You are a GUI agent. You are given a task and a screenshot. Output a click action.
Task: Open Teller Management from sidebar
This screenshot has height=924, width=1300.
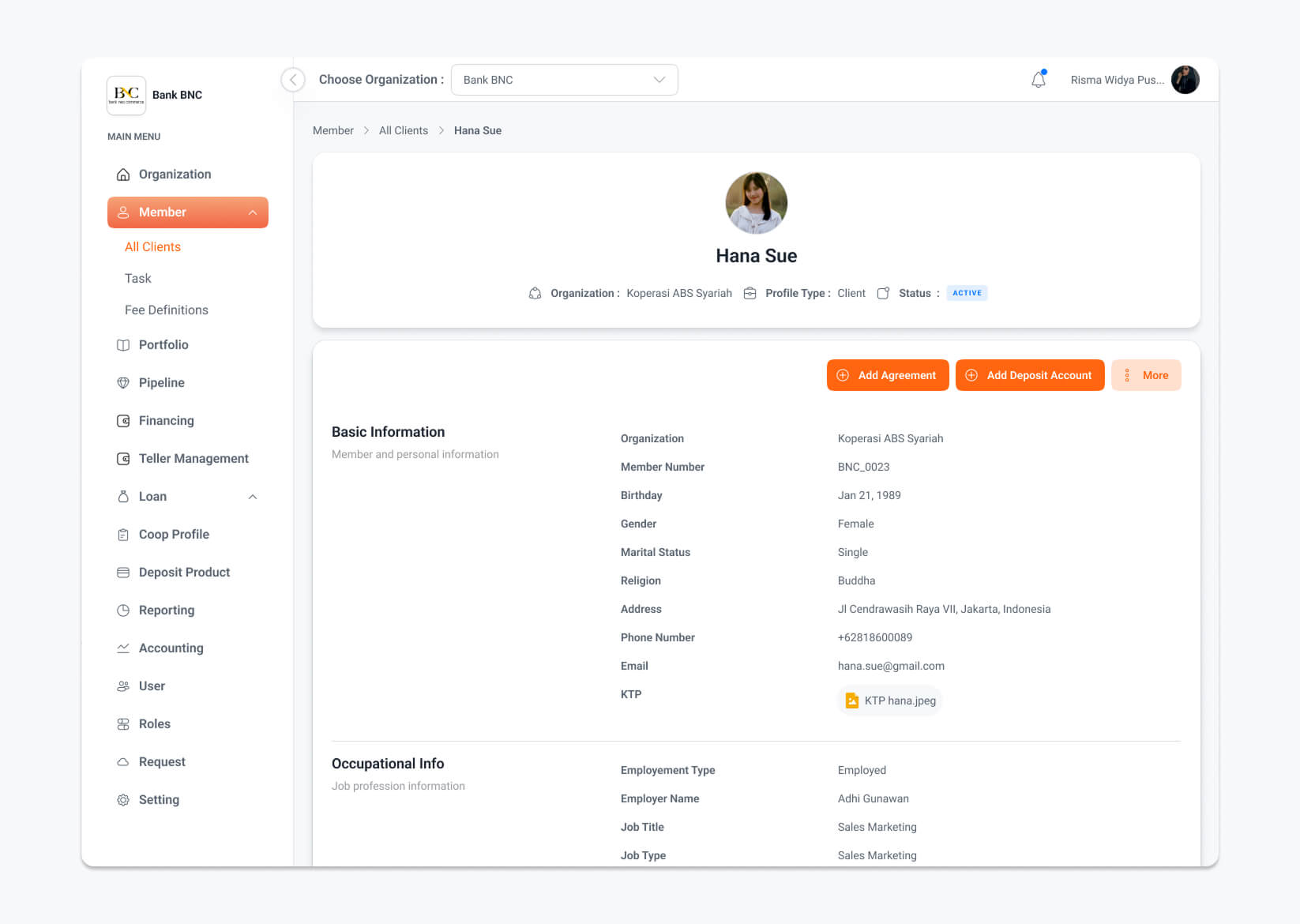coord(193,459)
